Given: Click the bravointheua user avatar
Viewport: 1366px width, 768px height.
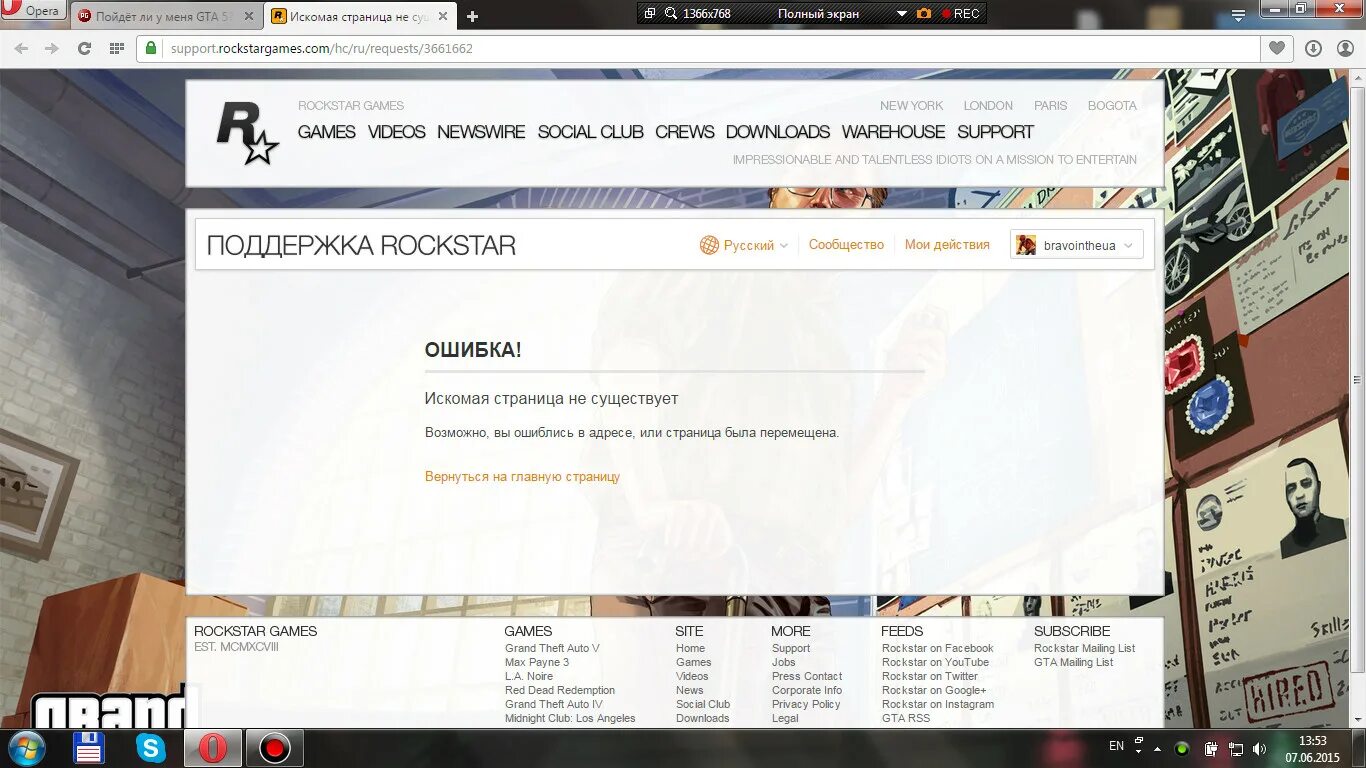Looking at the screenshot, I should (x=1026, y=245).
